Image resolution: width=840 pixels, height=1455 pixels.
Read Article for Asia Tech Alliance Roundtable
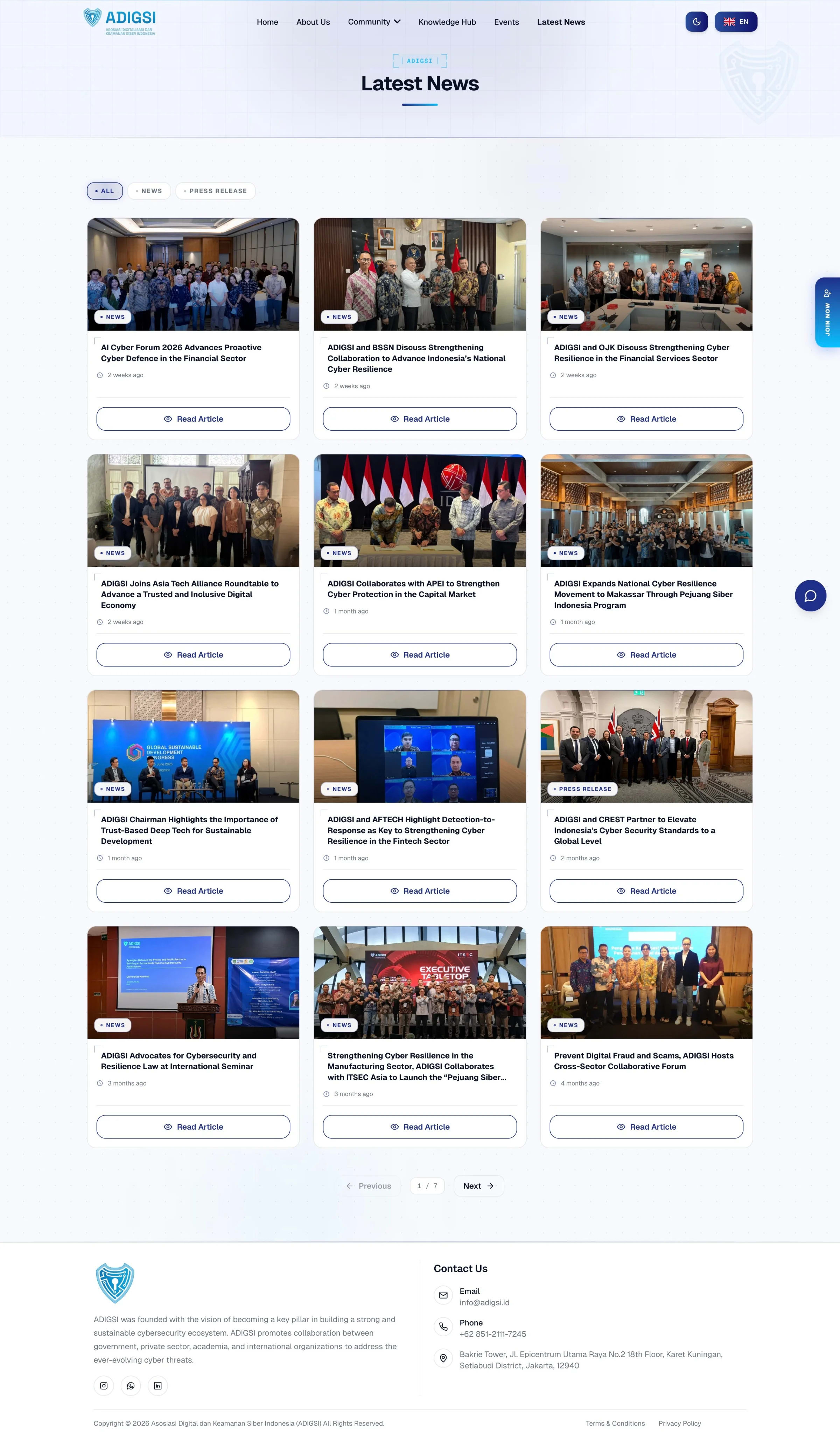[193, 654]
